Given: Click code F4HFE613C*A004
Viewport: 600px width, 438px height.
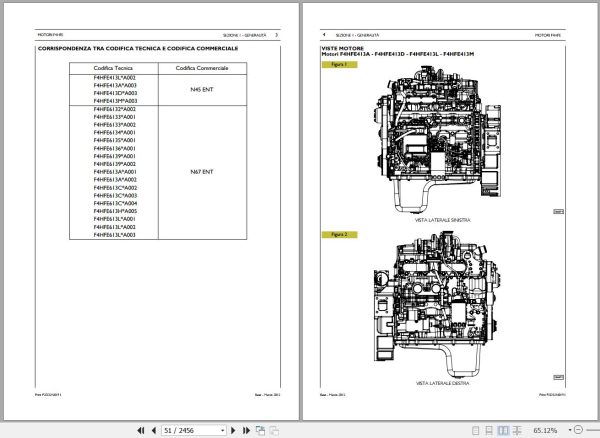Looking at the screenshot, I should click(115, 204).
